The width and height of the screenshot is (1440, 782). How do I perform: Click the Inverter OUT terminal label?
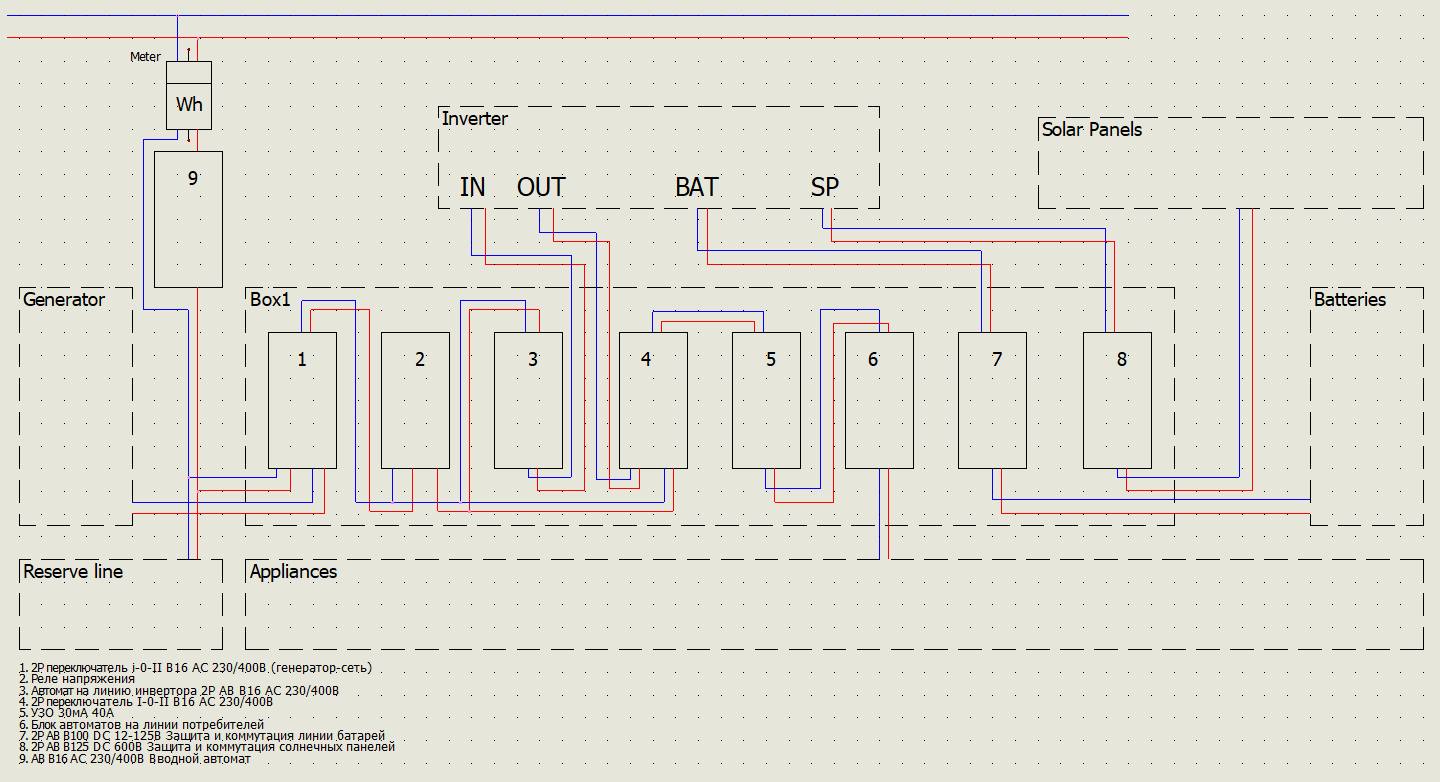(x=541, y=187)
